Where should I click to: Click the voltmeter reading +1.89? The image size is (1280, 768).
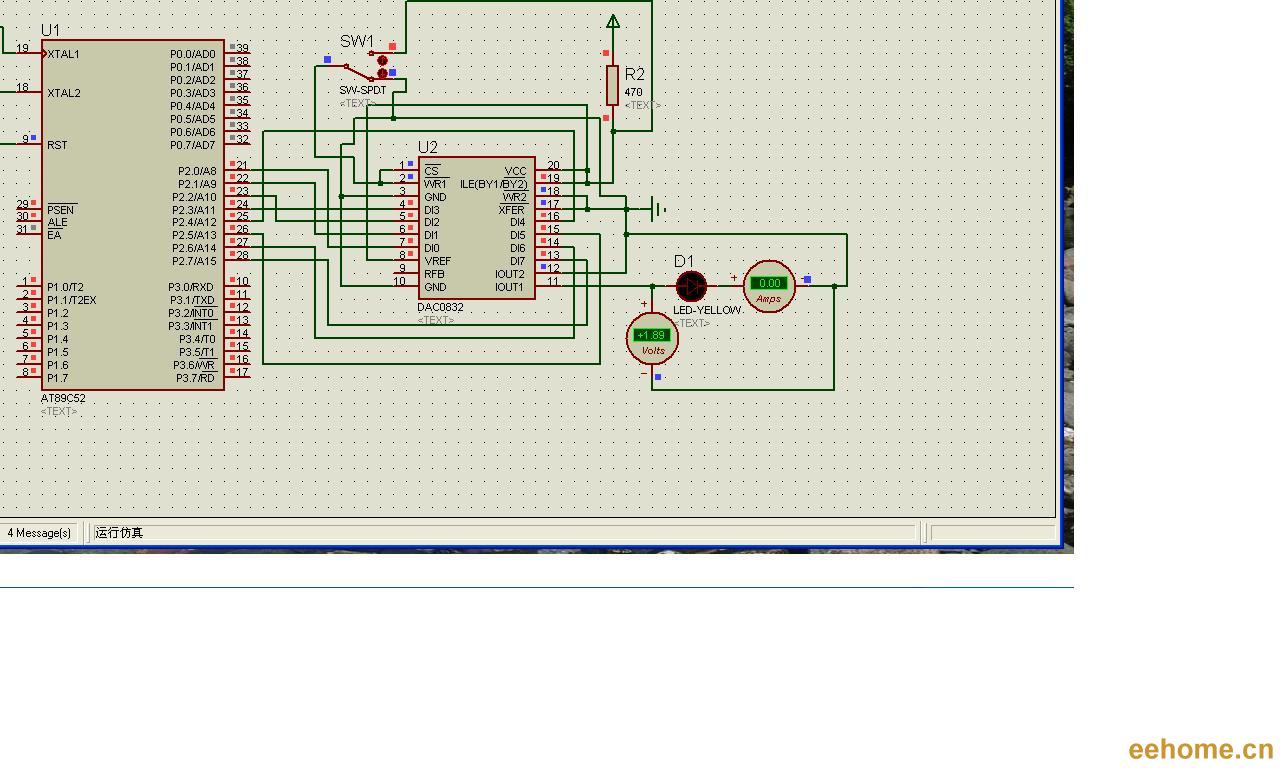click(652, 335)
